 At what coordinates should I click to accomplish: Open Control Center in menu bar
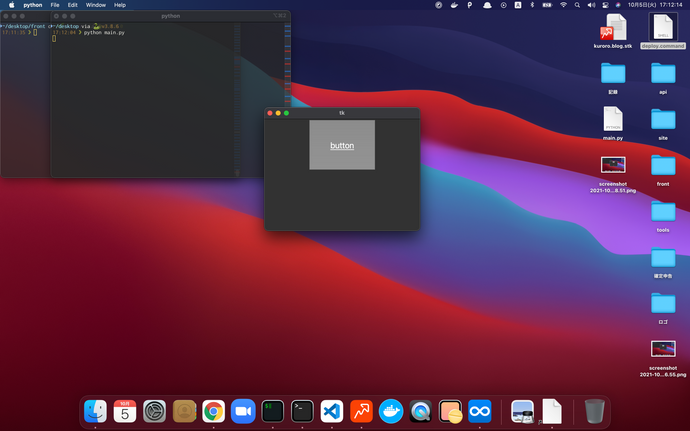click(x=606, y=5)
